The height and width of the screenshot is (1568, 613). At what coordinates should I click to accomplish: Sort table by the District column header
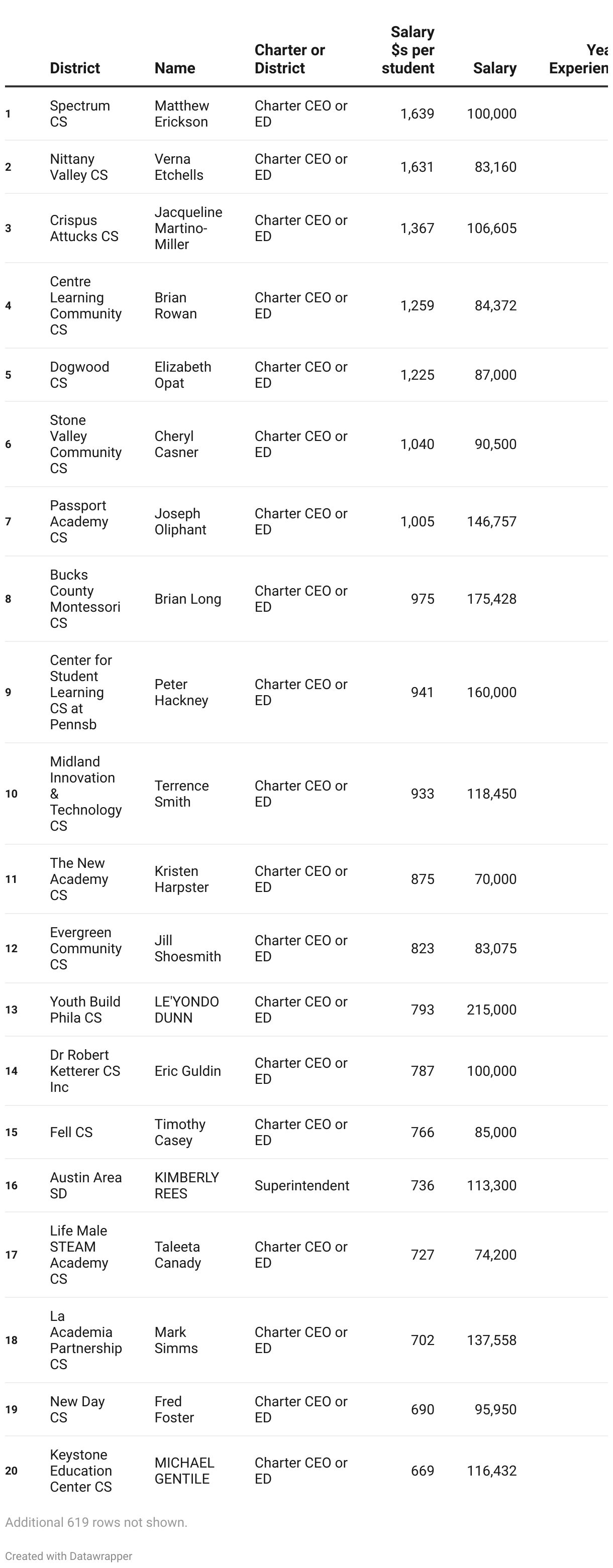[74, 68]
